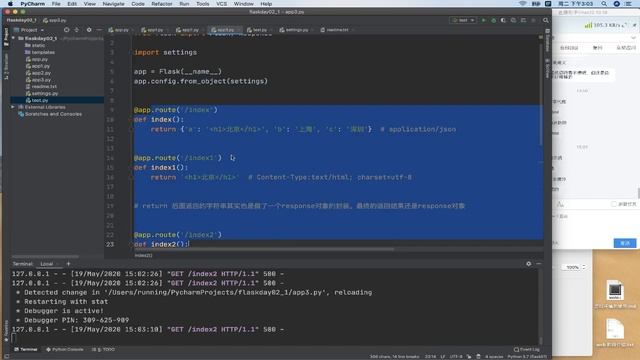The image size is (640, 360).
Task: Open Terminal panel settings gear
Action: [529, 264]
